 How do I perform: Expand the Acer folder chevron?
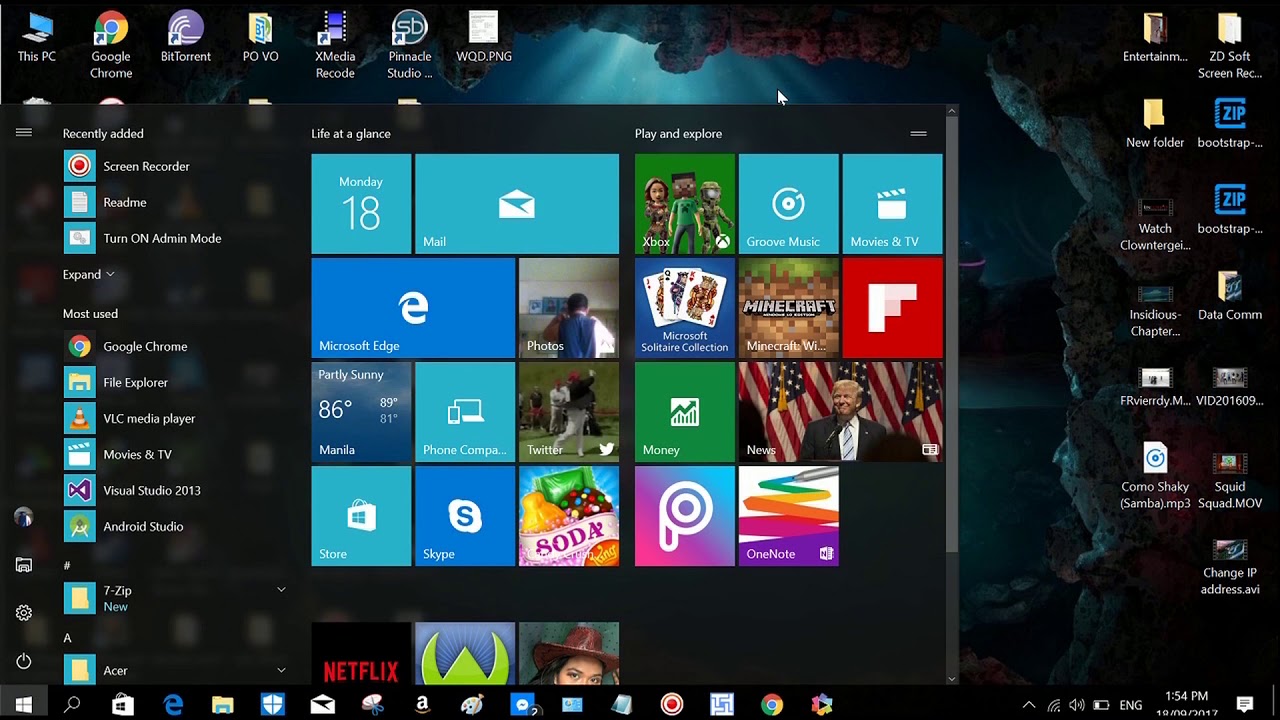coord(281,670)
